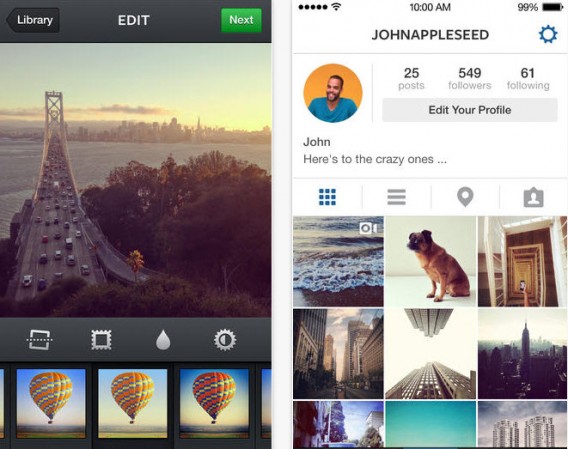Select the third balloon filter thumbnail

[214, 403]
